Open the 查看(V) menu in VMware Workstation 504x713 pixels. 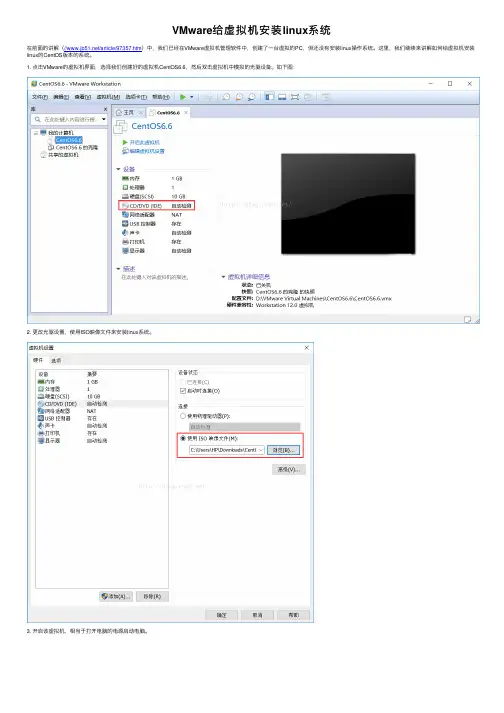[x=83, y=97]
